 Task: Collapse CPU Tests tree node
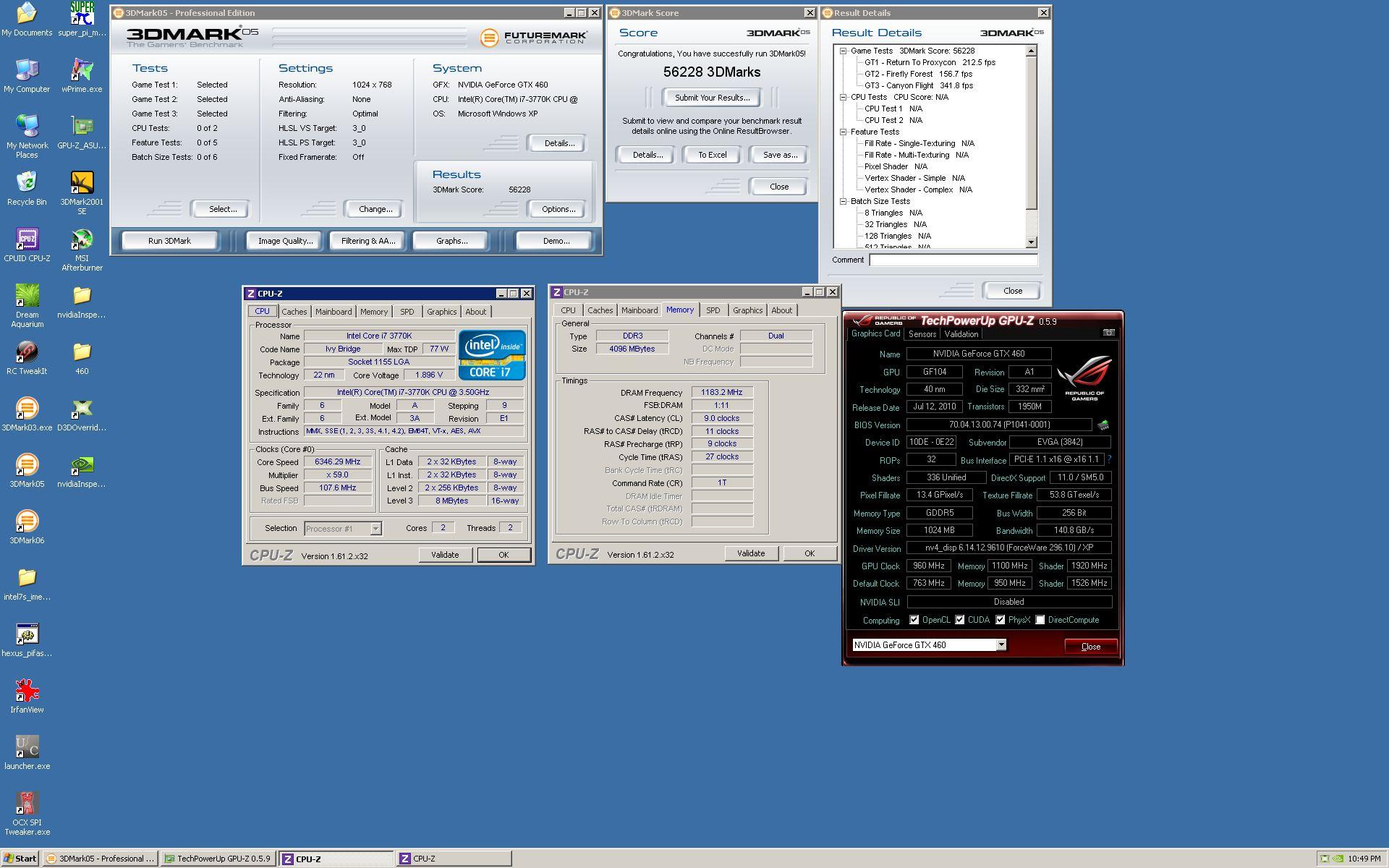click(x=843, y=97)
